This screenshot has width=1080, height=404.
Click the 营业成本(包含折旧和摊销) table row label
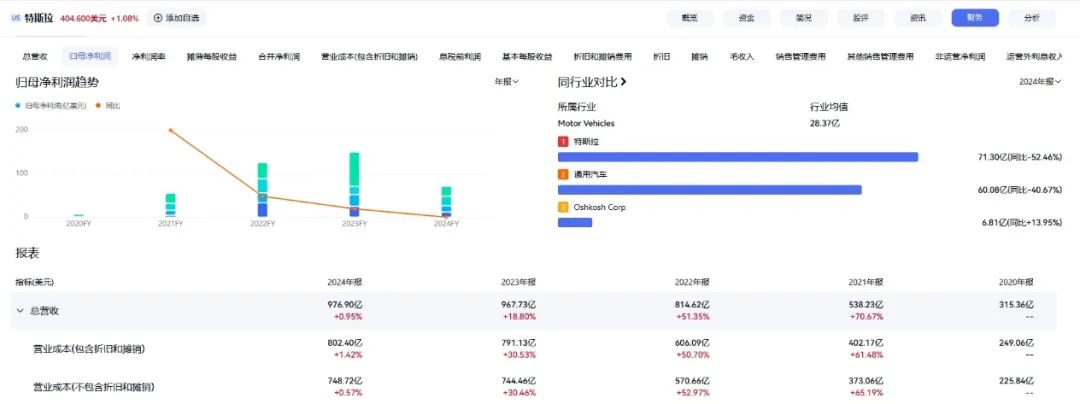point(89,349)
